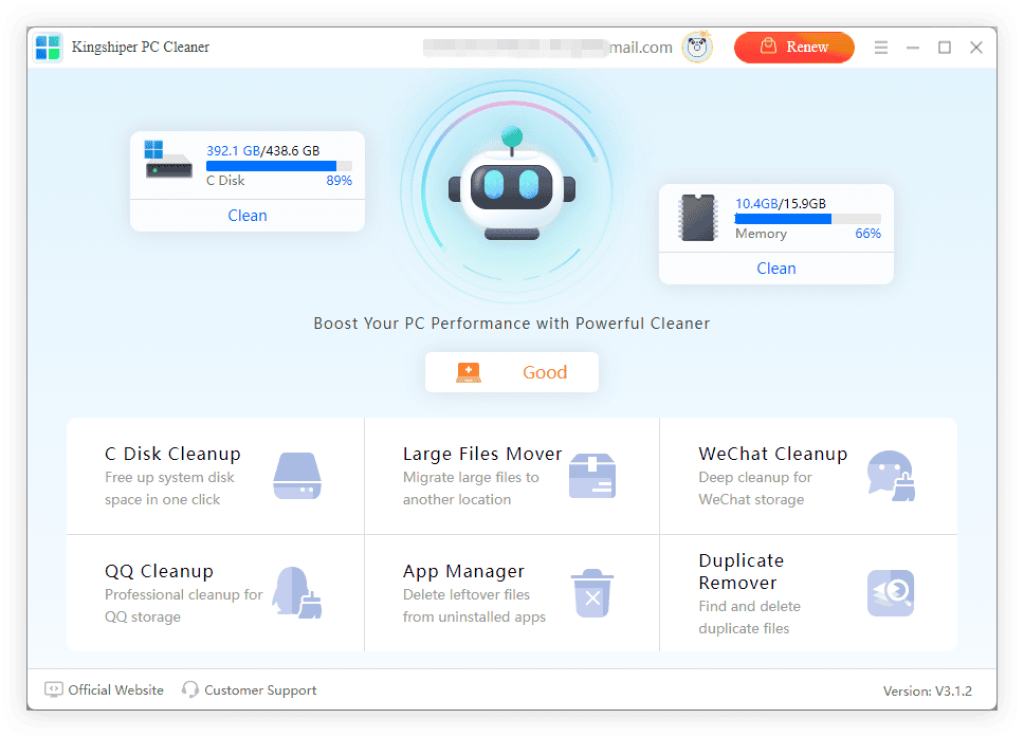Viewport: 1024px width, 737px height.
Task: Click the laptop health icon beside Good
Action: (468, 373)
